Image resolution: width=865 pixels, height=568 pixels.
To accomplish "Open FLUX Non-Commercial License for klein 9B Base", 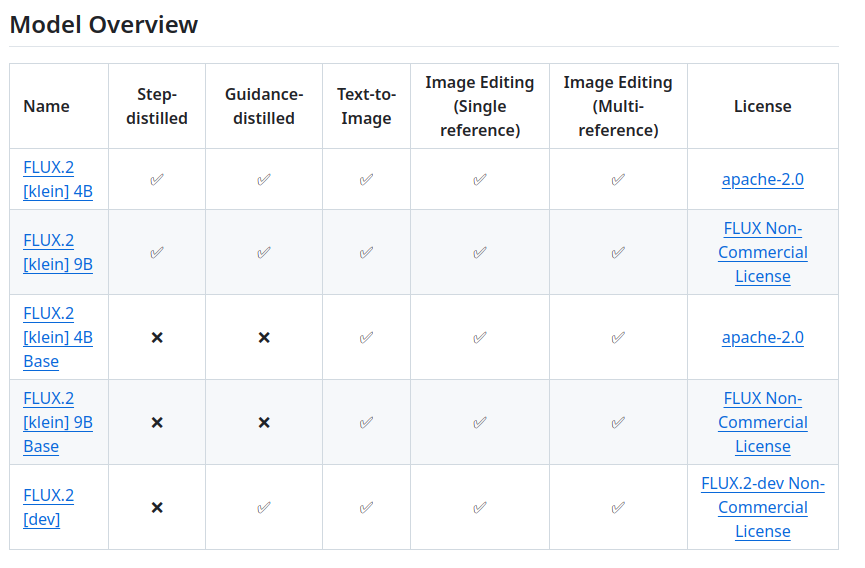I will (x=762, y=422).
